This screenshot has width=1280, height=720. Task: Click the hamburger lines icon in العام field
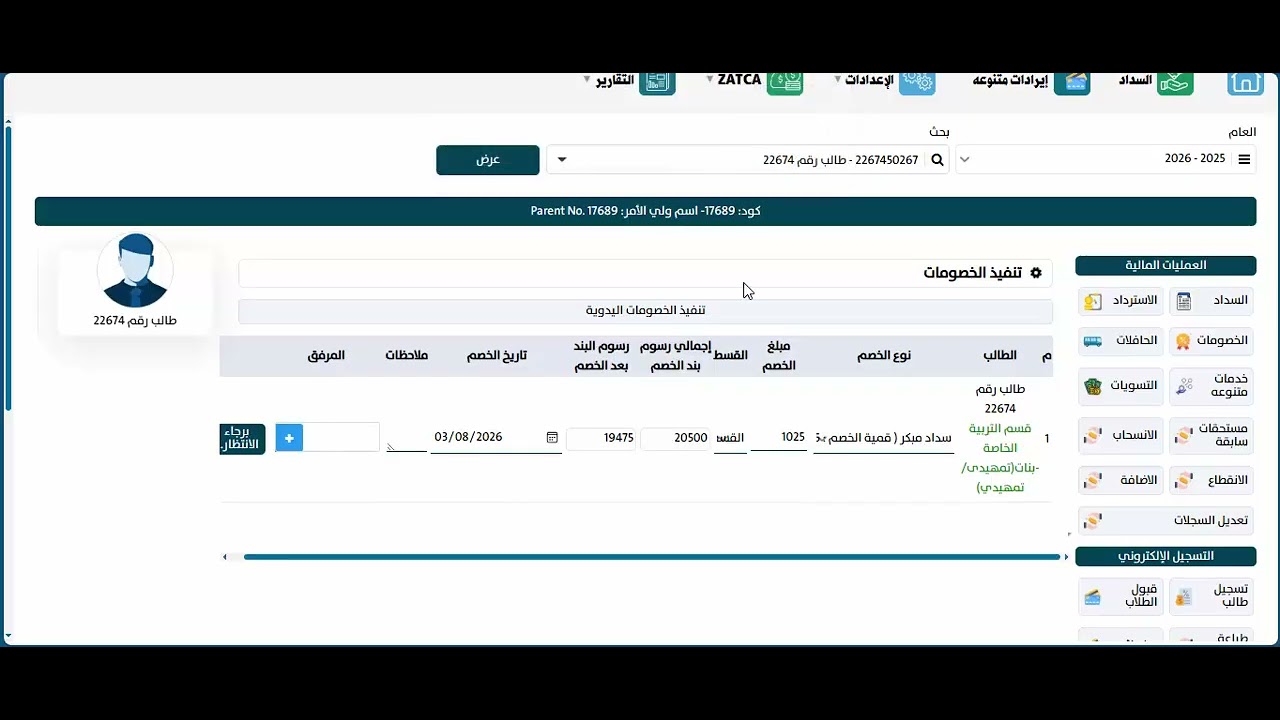click(x=1244, y=160)
